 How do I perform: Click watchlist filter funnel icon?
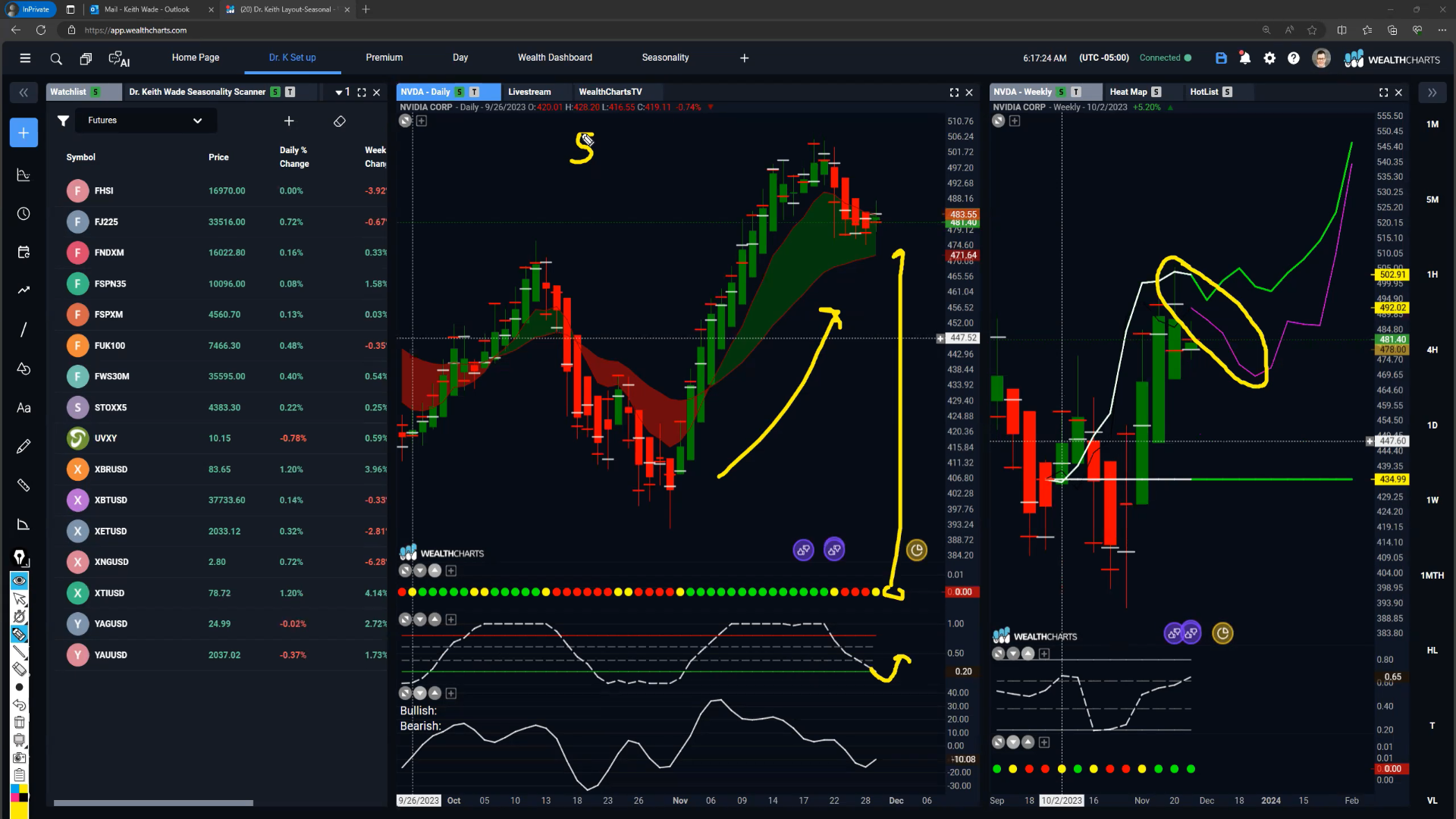point(64,121)
